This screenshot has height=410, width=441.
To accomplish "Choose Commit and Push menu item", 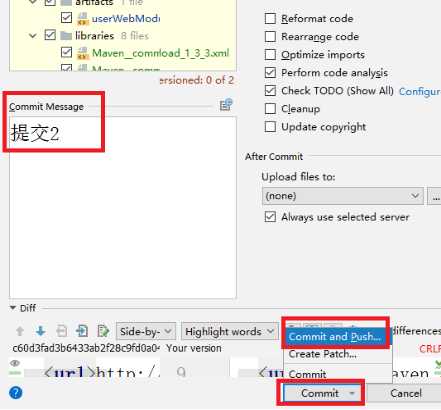I will (x=335, y=337).
